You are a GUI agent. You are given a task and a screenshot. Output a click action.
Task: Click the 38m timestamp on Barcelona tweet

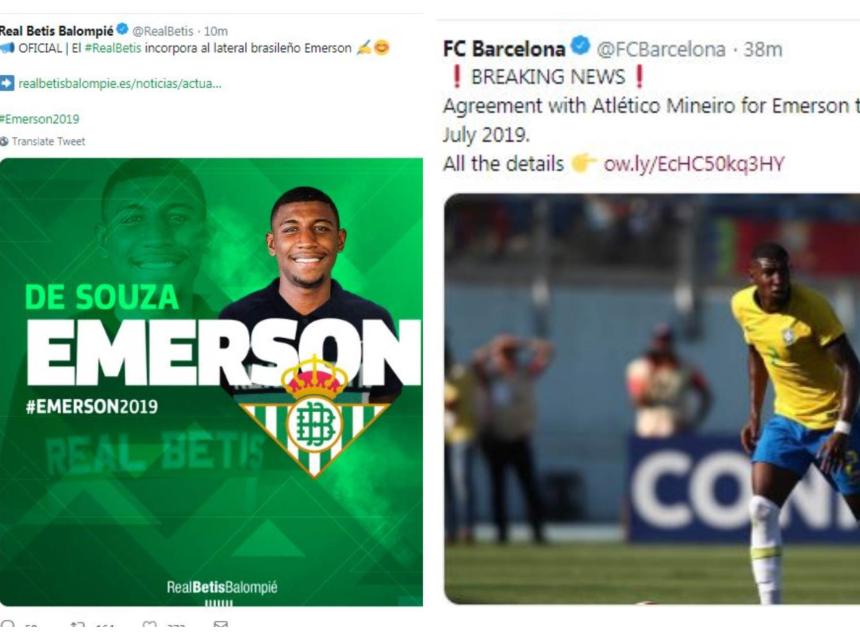763,49
